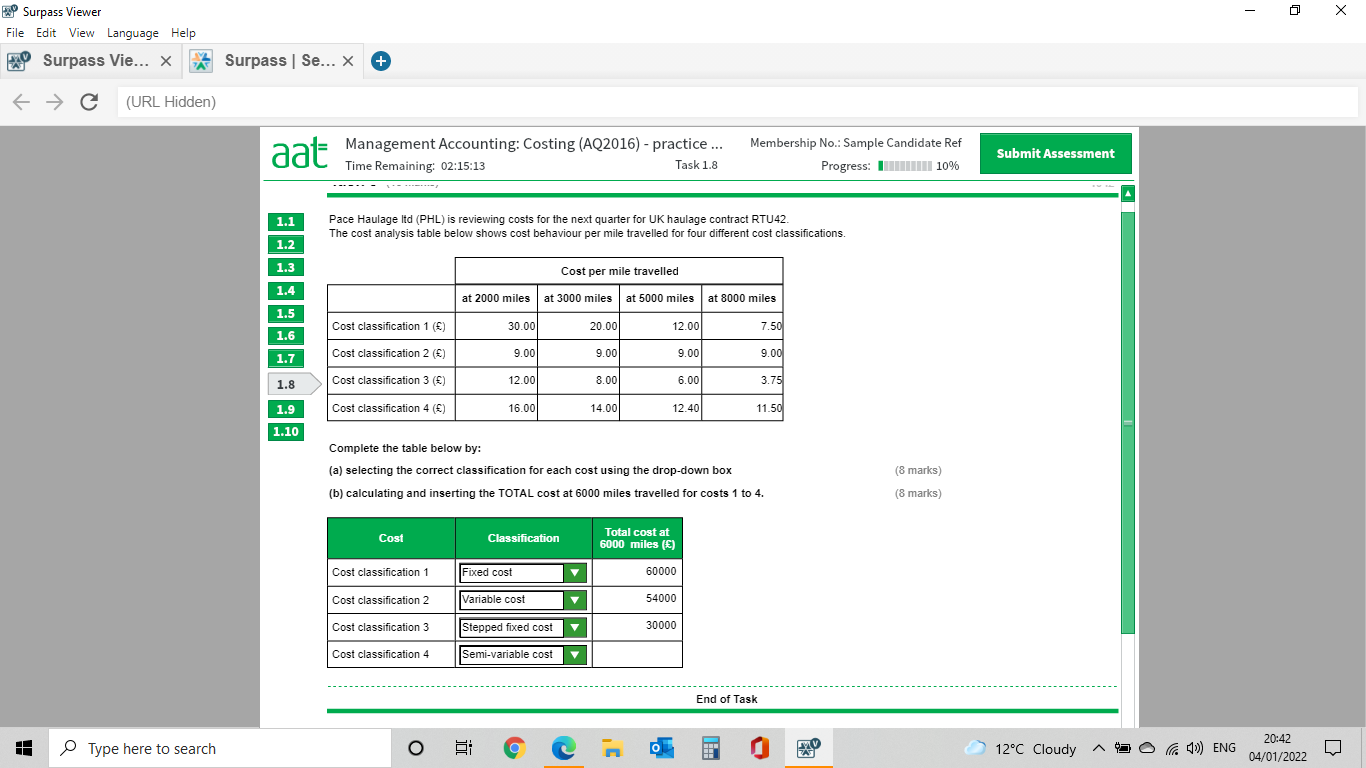Open the Windows Start menu
Image resolution: width=1366 pixels, height=768 pixels.
(24, 748)
